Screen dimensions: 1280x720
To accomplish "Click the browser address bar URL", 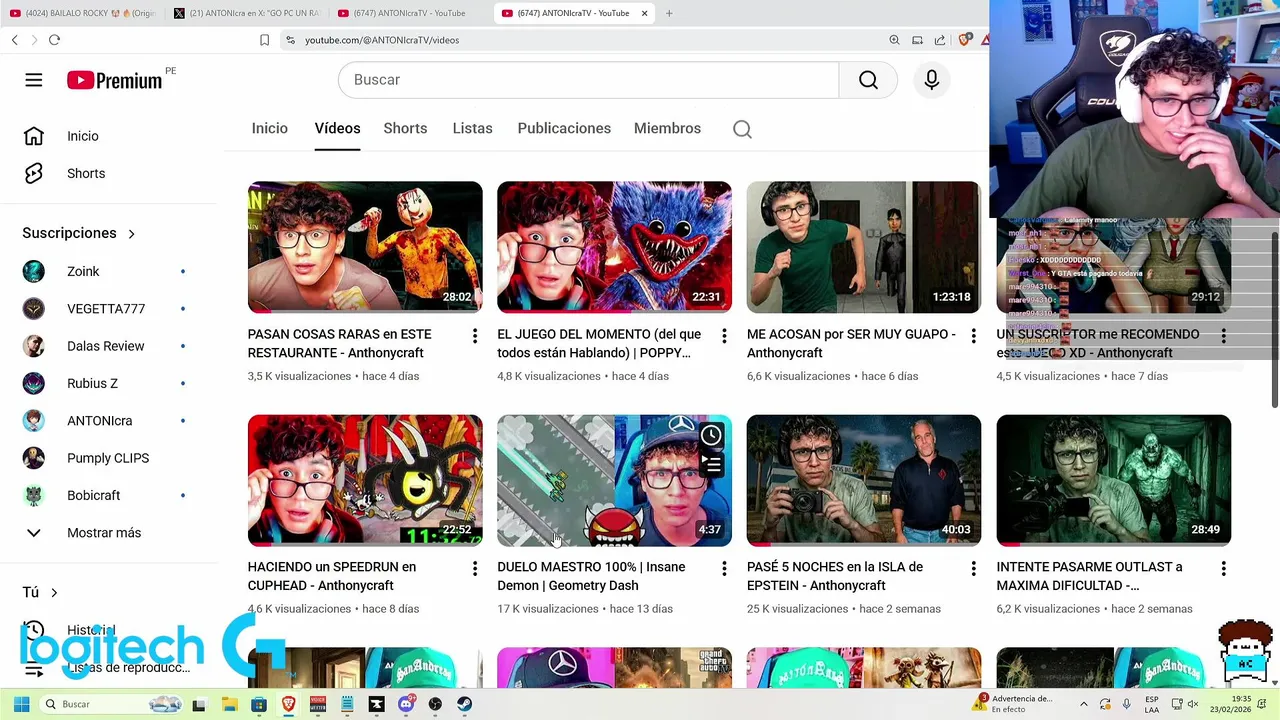I will (x=382, y=40).
